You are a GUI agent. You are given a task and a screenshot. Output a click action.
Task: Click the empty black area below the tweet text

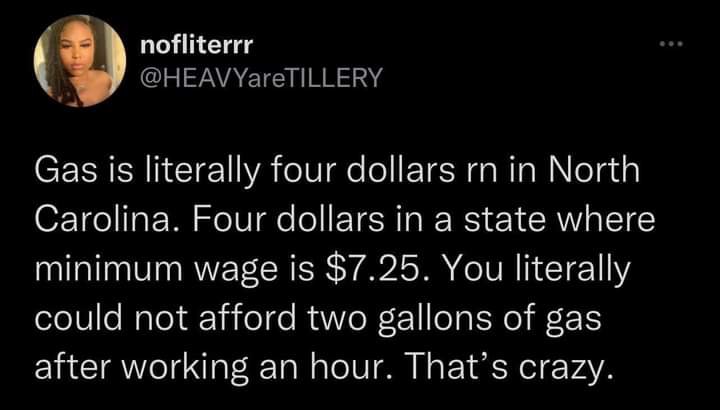coord(360,396)
